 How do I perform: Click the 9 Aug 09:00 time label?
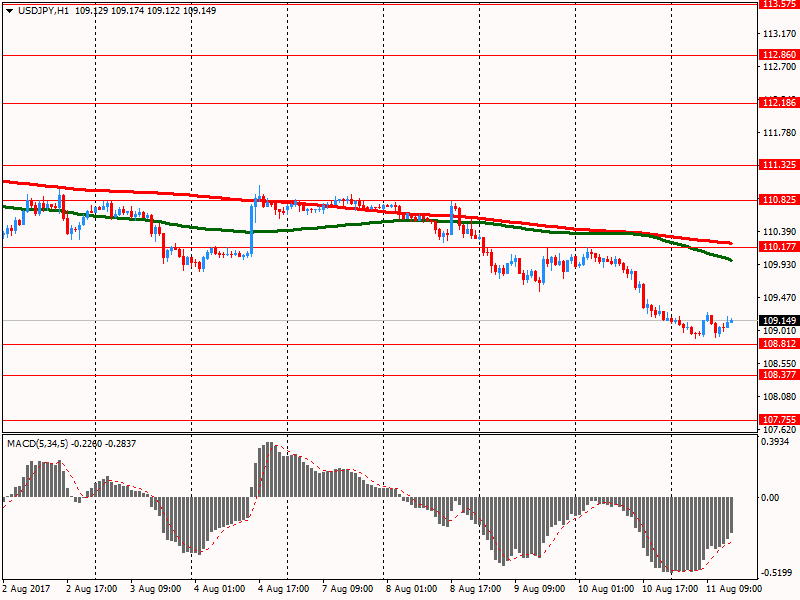[539, 589]
